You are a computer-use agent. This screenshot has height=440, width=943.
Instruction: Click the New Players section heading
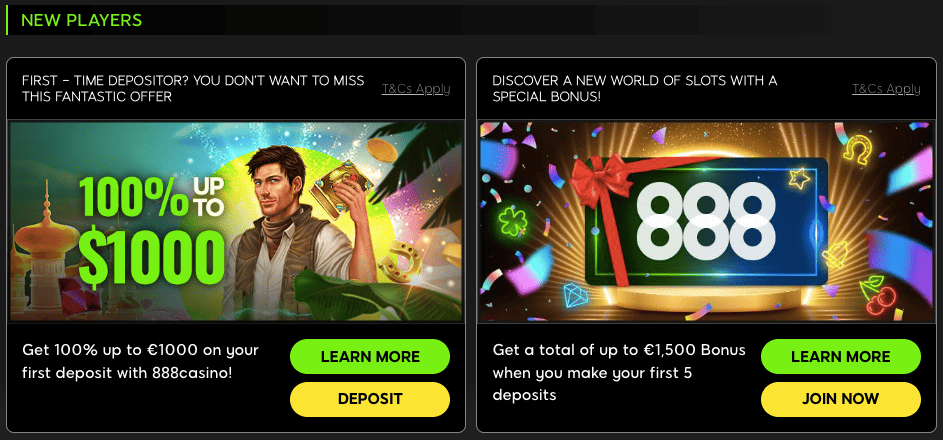(x=82, y=20)
